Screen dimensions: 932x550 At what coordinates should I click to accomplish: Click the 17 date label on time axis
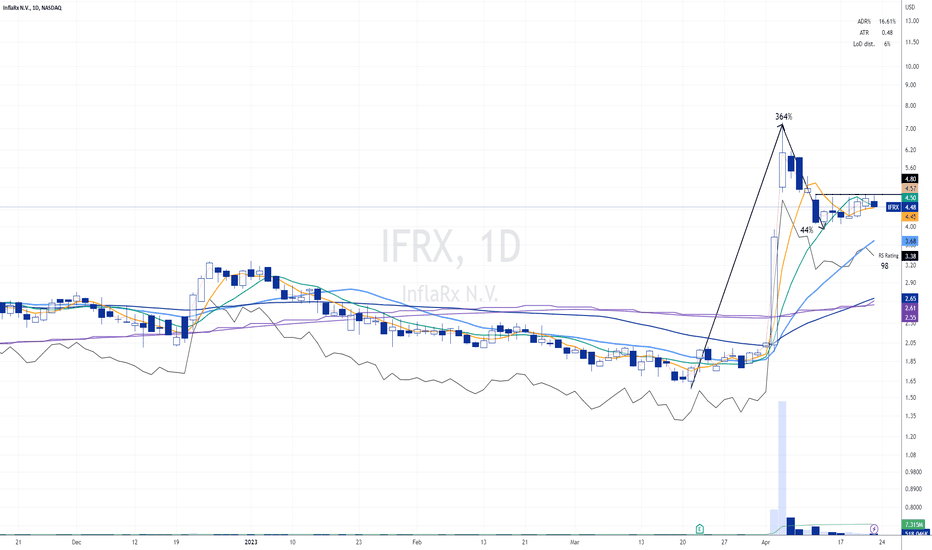pyautogui.click(x=840, y=542)
